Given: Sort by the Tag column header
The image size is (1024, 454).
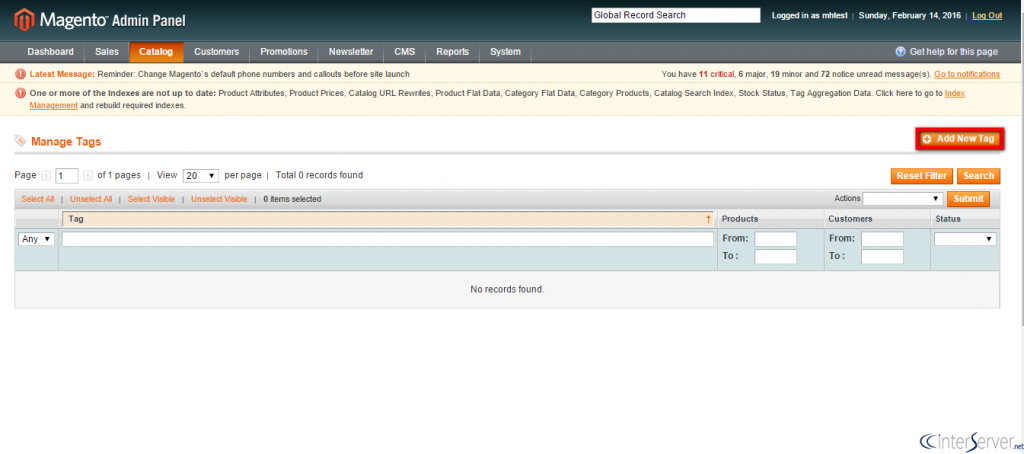Looking at the screenshot, I should pyautogui.click(x=388, y=219).
